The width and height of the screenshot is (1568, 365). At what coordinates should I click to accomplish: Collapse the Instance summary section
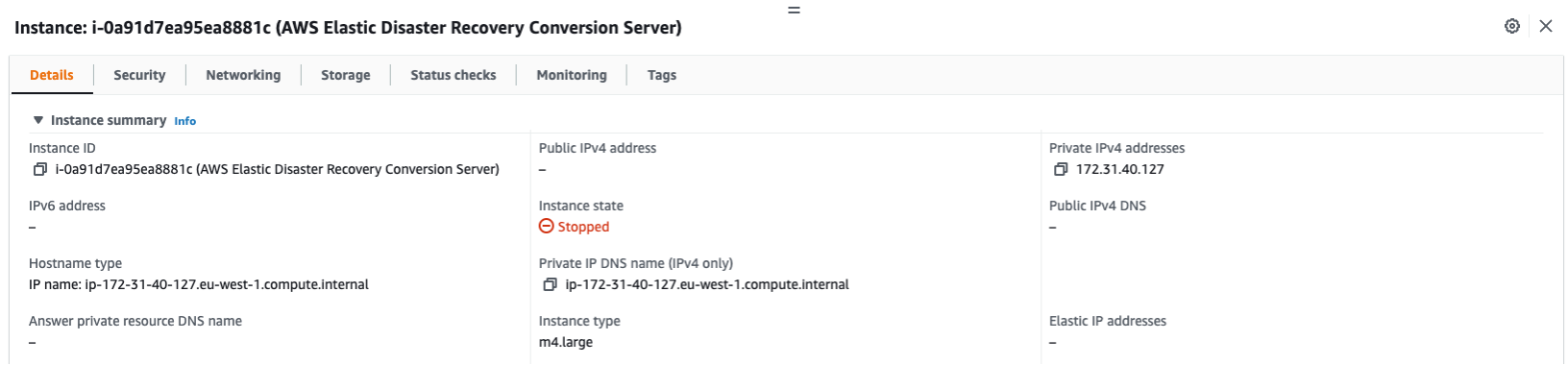38,121
